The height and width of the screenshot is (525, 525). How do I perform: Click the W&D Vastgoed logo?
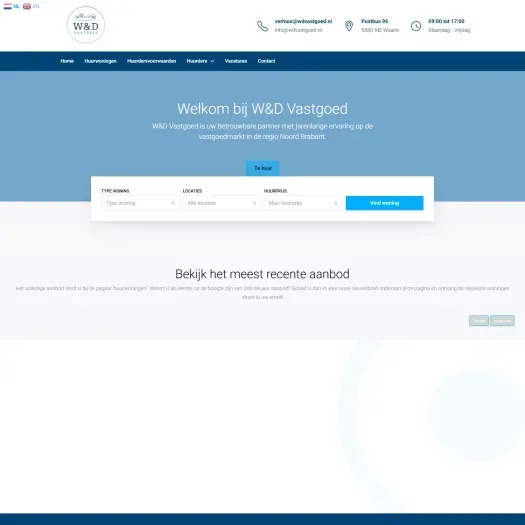coord(86,25)
